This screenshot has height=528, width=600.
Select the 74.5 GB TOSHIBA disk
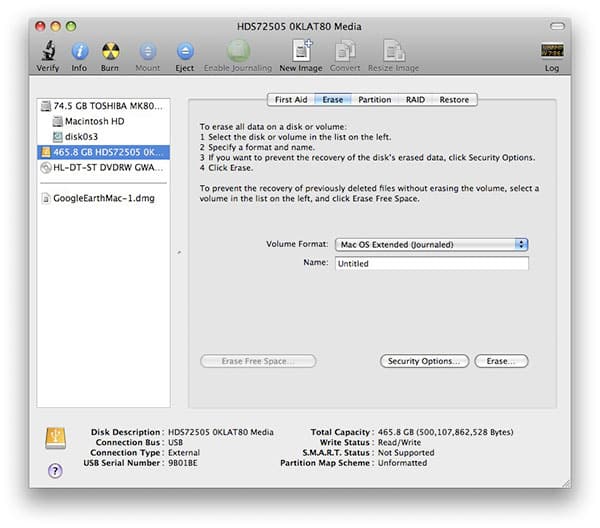[103, 106]
